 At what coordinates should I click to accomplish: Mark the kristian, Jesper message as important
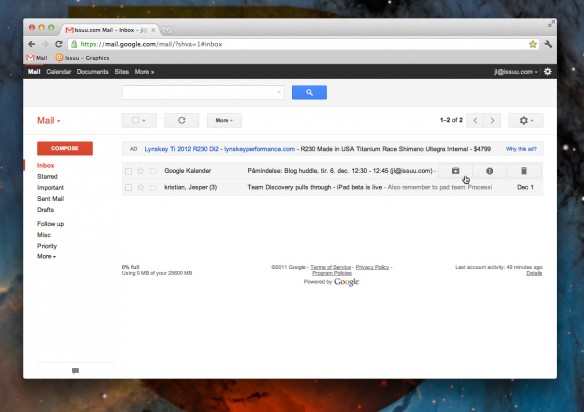153,187
